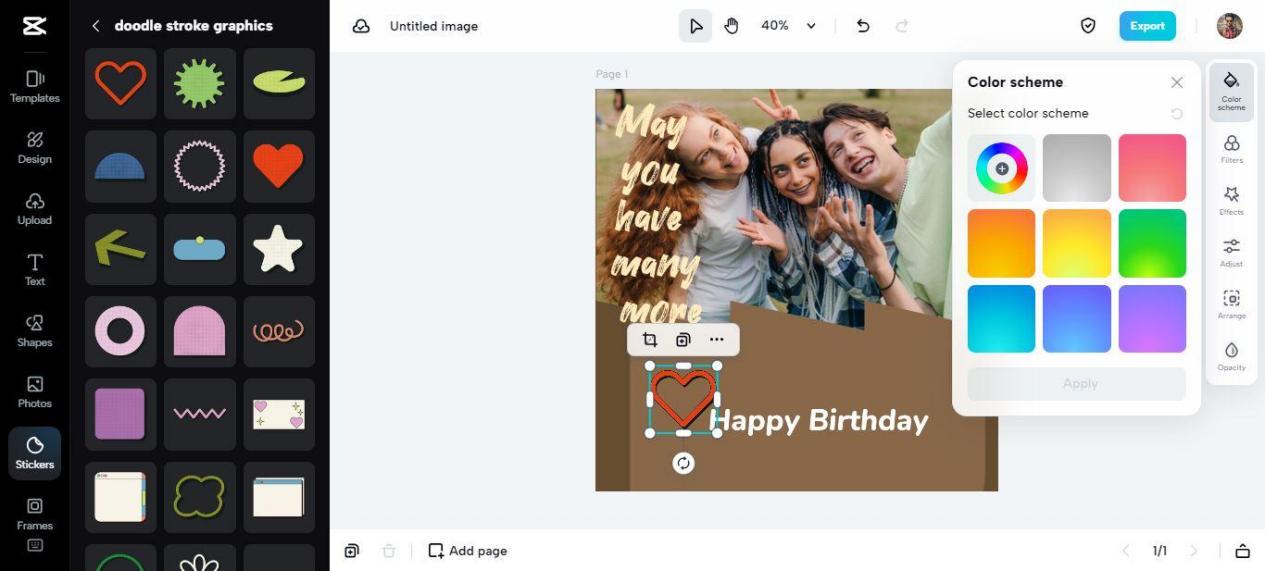1265x571 pixels.
Task: Open the Opacity tool
Action: tap(1231, 357)
